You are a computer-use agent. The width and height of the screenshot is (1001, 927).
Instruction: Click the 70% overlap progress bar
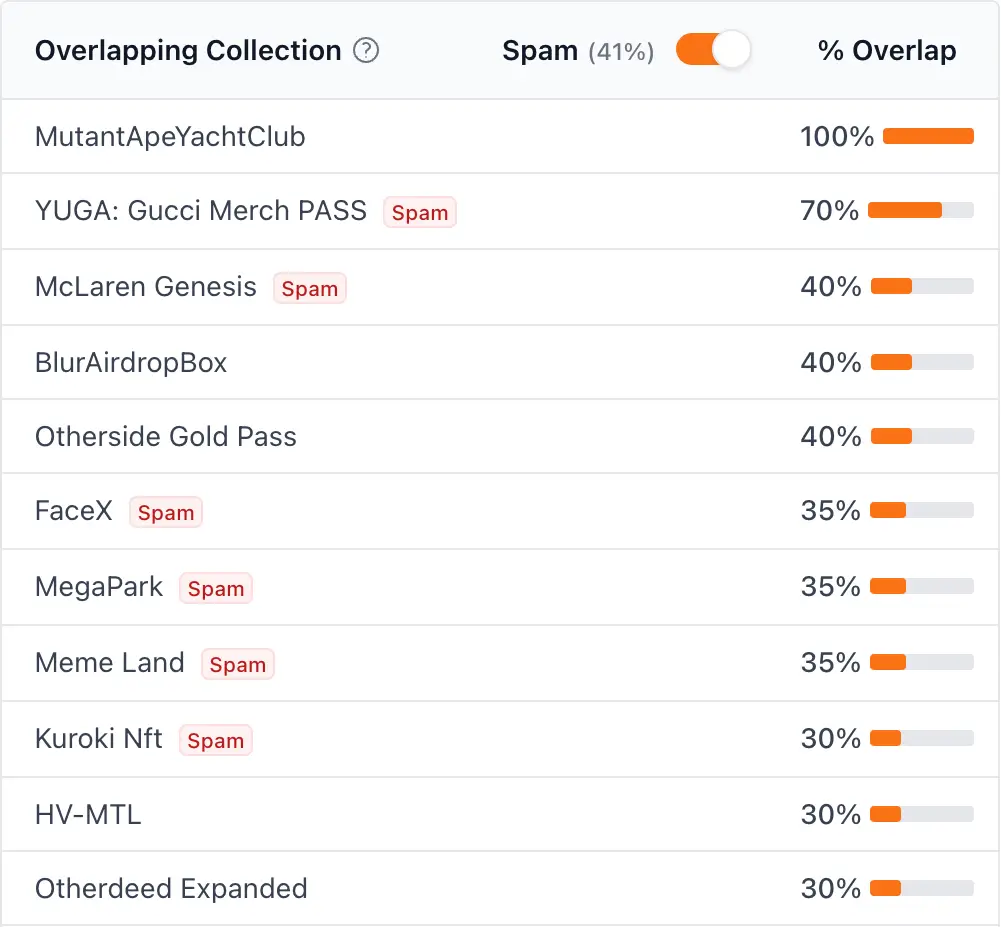pyautogui.click(x=920, y=210)
